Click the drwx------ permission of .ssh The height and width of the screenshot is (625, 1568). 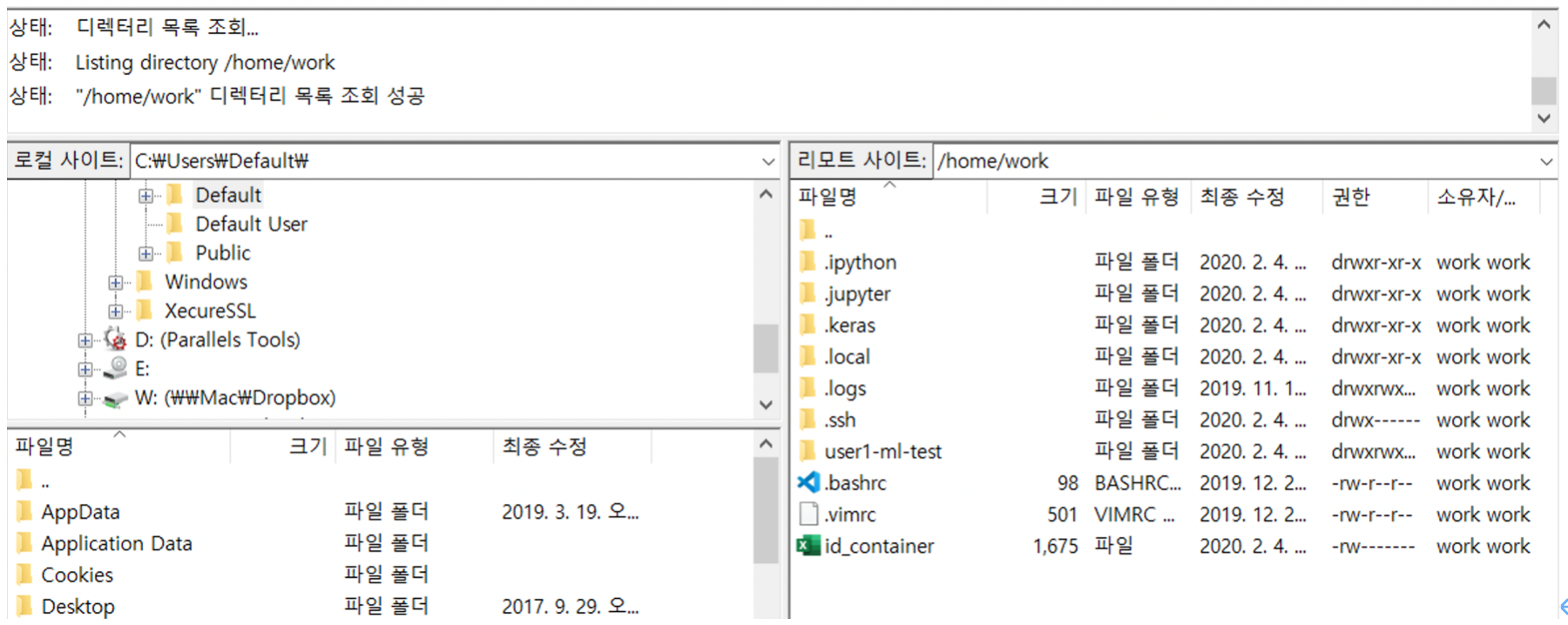pyautogui.click(x=1375, y=420)
